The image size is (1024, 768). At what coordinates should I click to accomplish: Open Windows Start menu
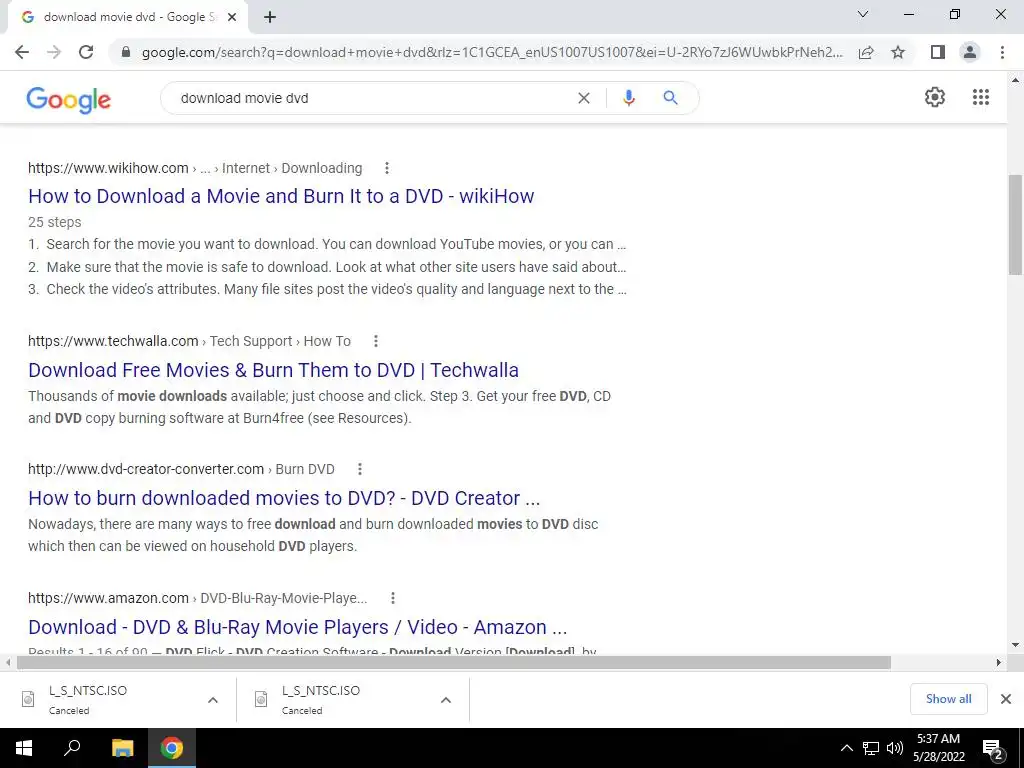pos(24,748)
